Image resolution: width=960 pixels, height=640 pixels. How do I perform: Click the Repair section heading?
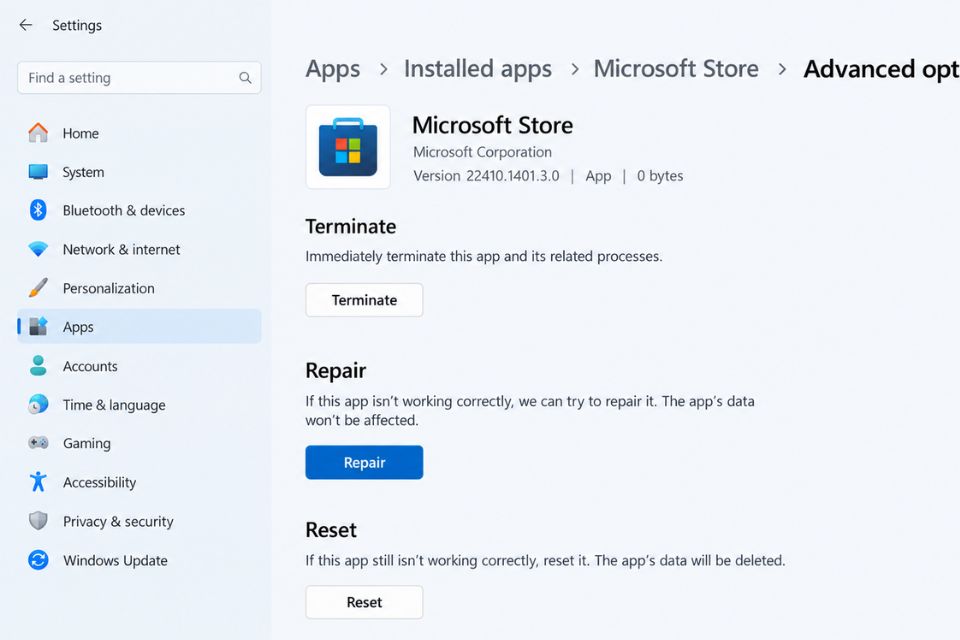pos(336,371)
